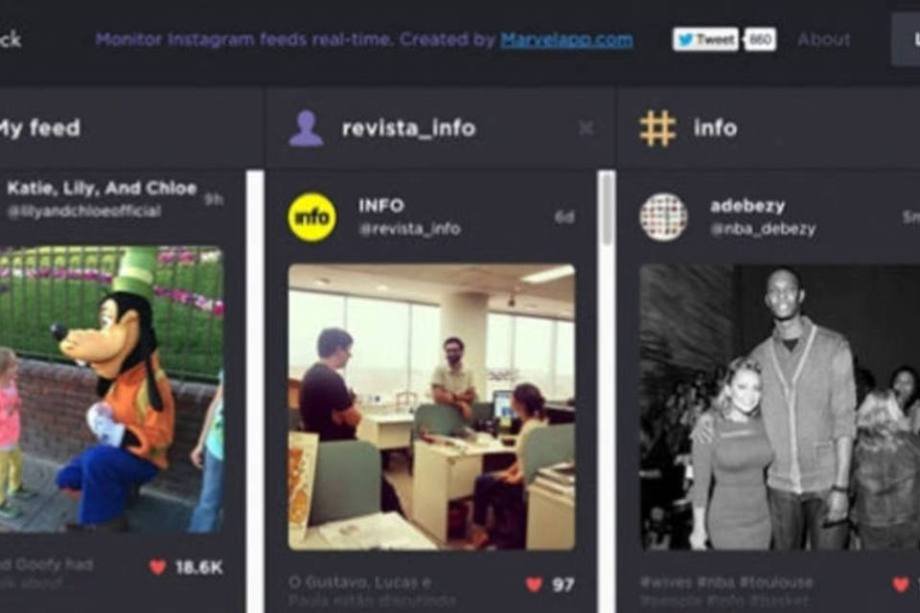Open the @nba_debezy username link

[x=763, y=229]
